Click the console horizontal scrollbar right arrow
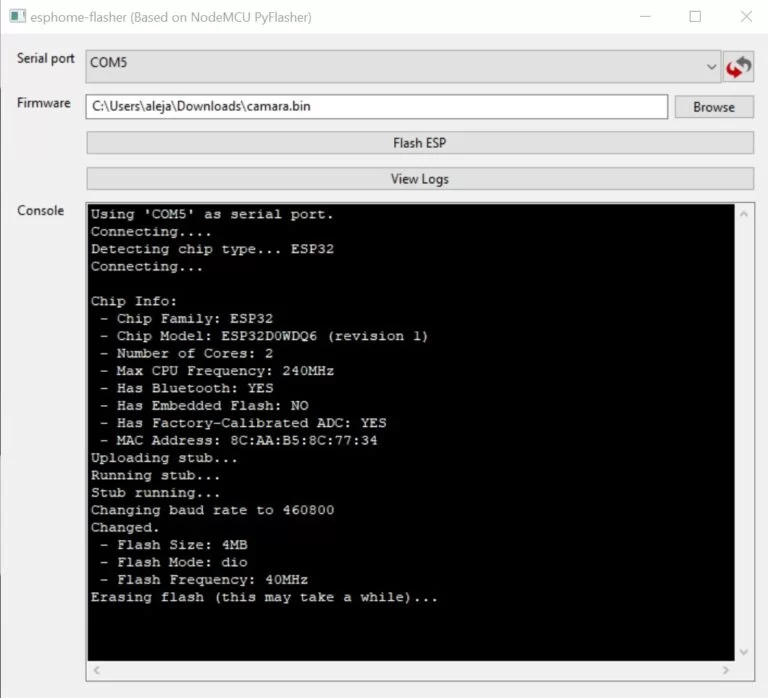768x698 pixels. 726,670
